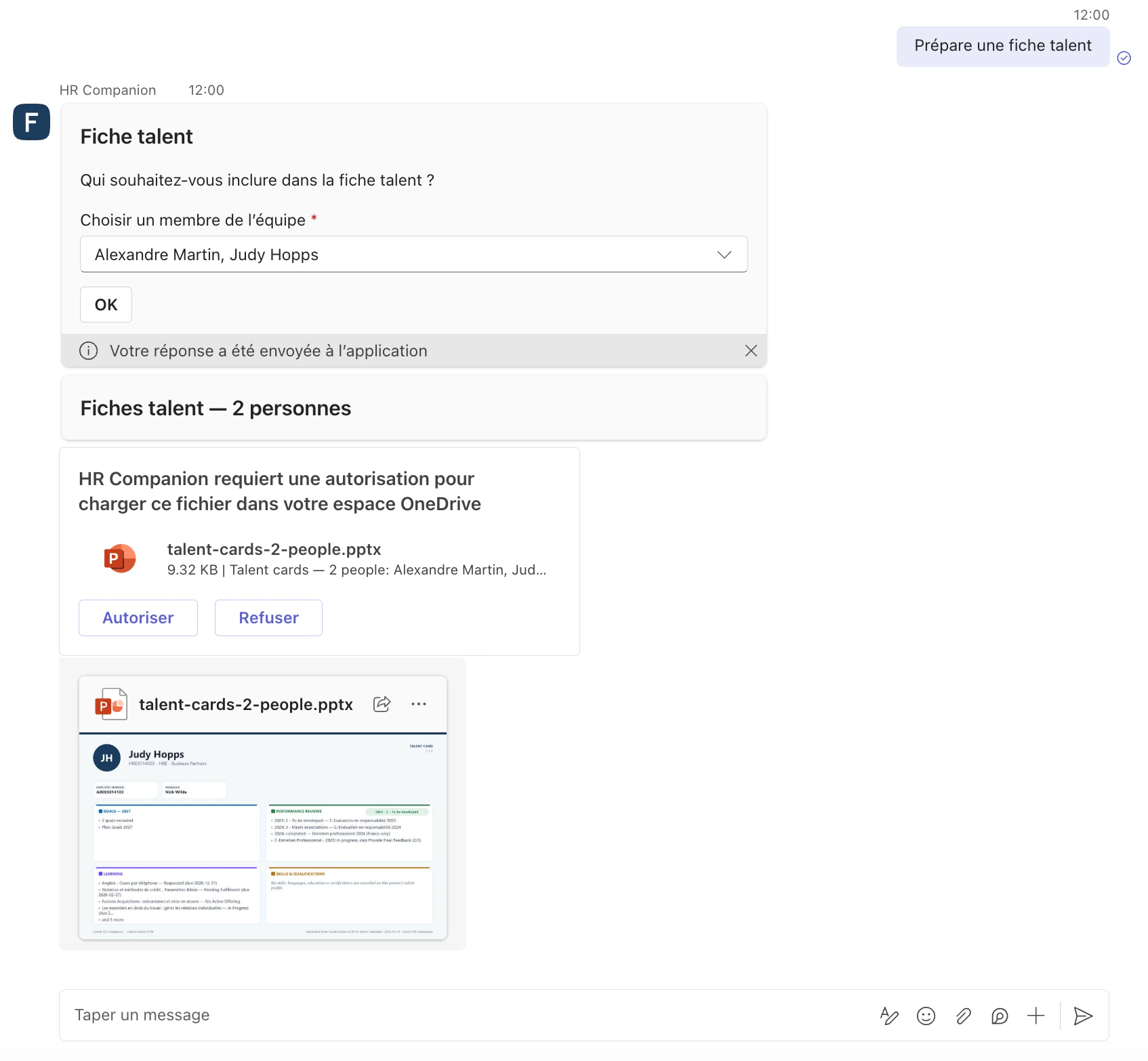The height and width of the screenshot is (1061, 1148).
Task: Open the emoji picker
Action: click(x=926, y=1016)
